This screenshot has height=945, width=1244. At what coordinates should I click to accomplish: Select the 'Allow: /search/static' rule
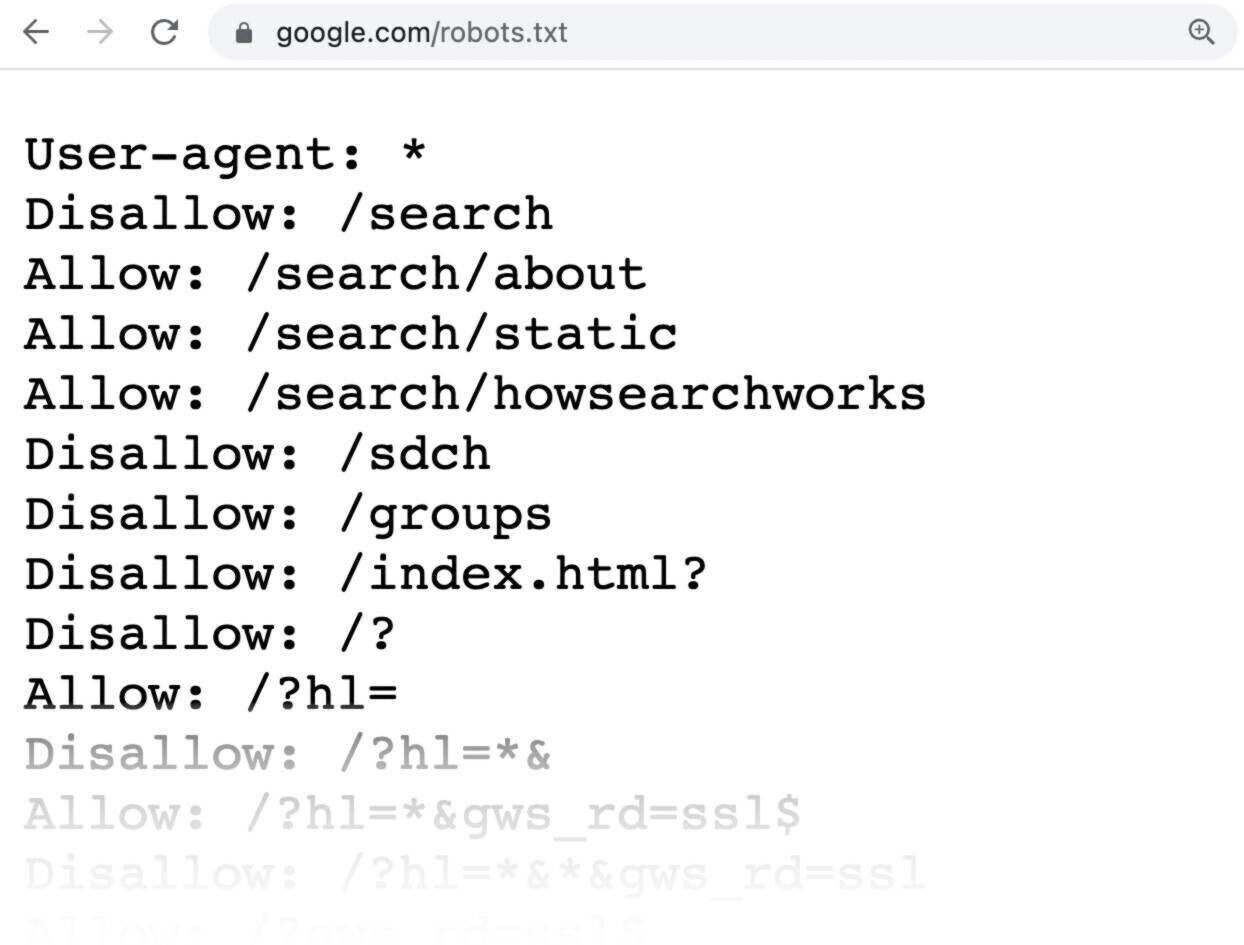(349, 333)
